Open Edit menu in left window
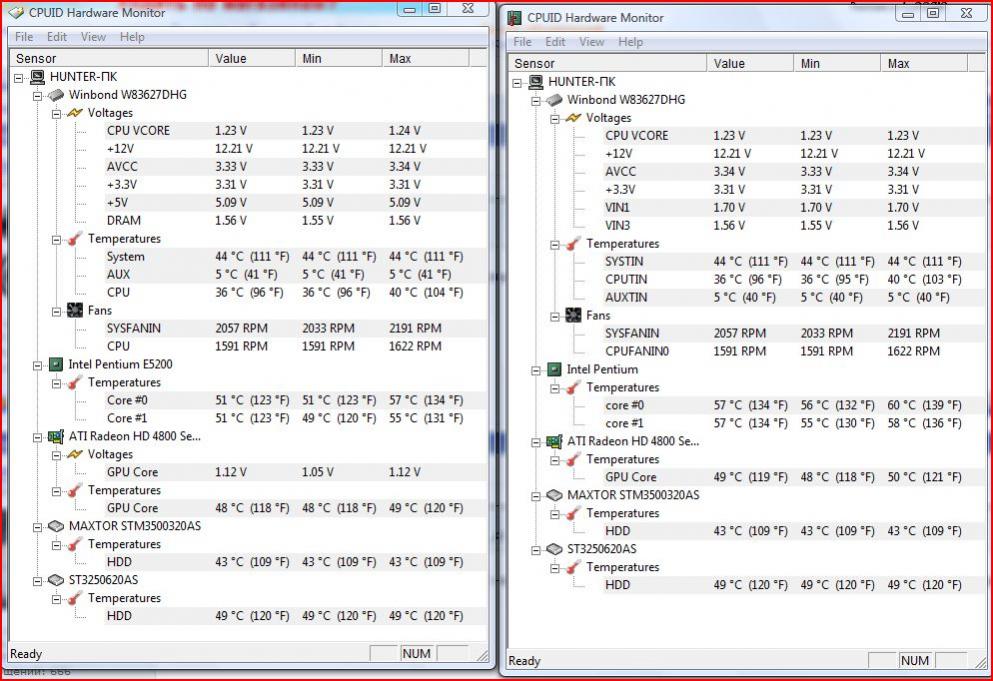Viewport: 993px width, 681px height. (57, 37)
